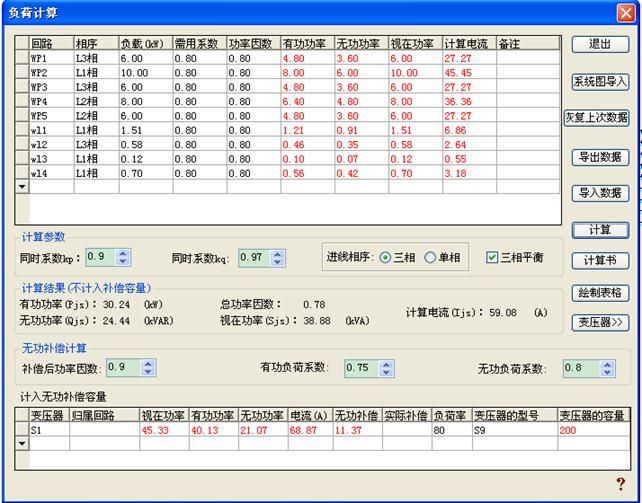Click the empty 实际补偿 cell of S1
This screenshot has width=642, height=503.
pyautogui.click(x=407, y=430)
